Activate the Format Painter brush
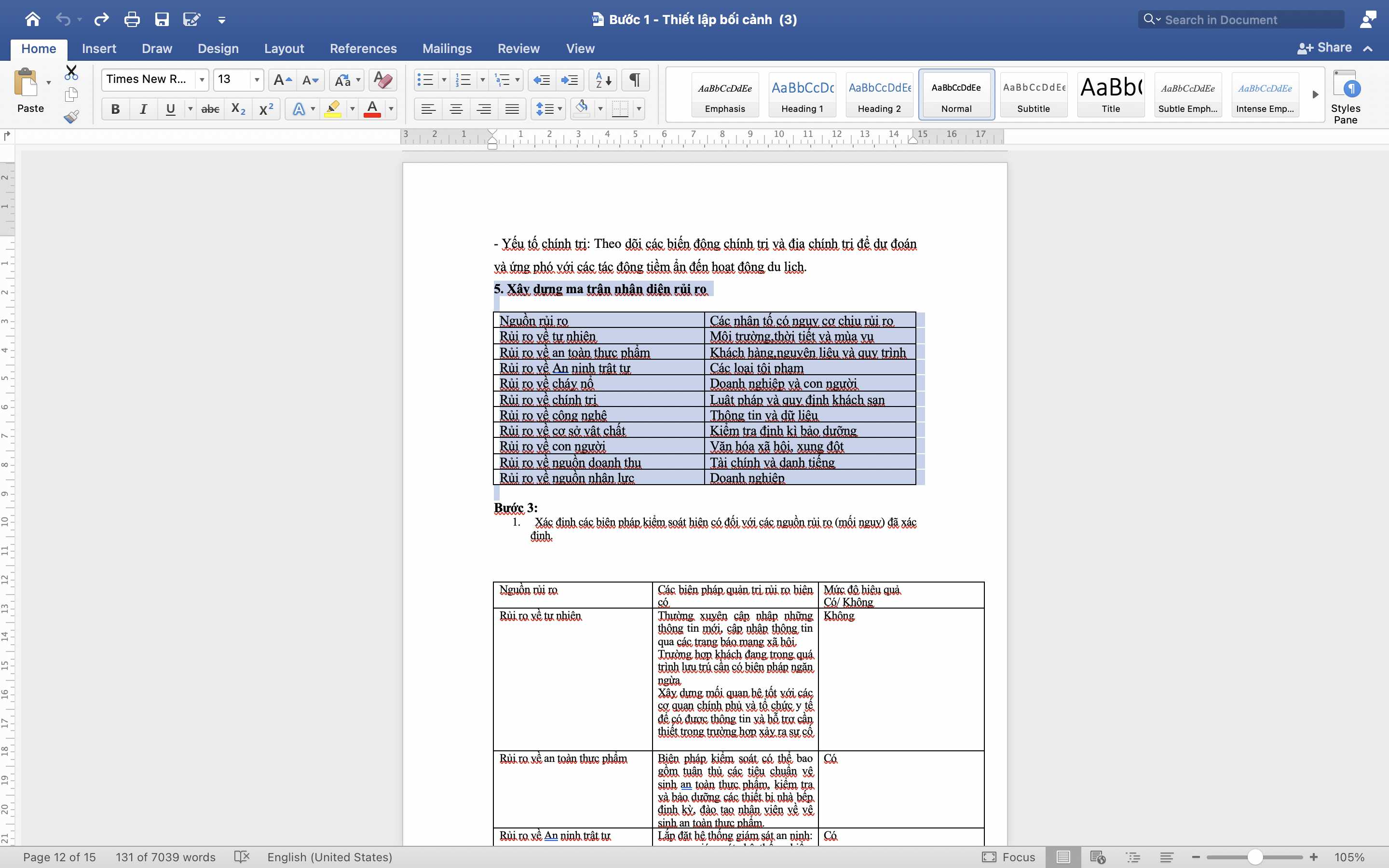Screen dimensions: 1389x868 71,117
